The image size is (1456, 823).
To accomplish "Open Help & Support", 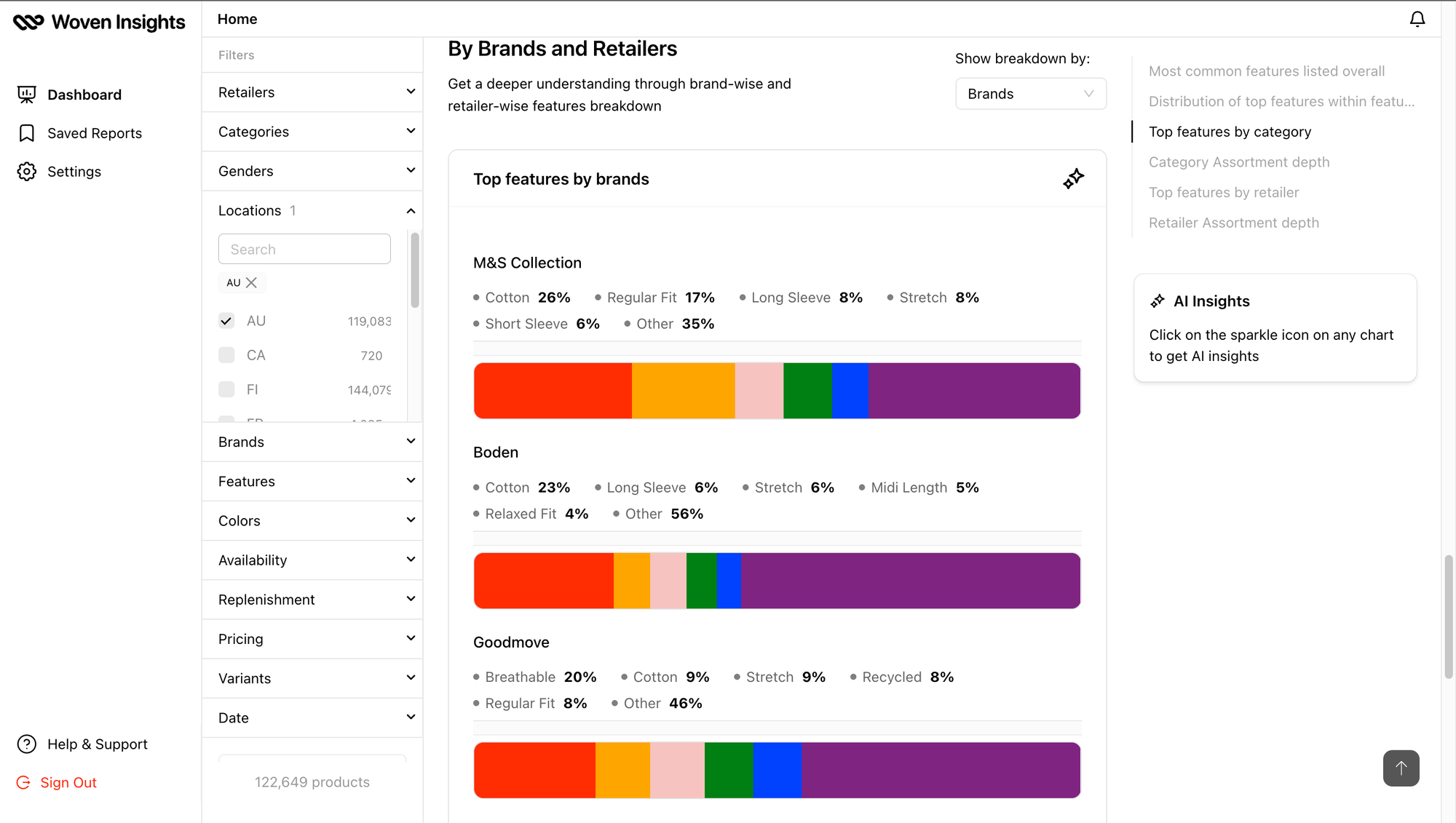I will tap(97, 744).
